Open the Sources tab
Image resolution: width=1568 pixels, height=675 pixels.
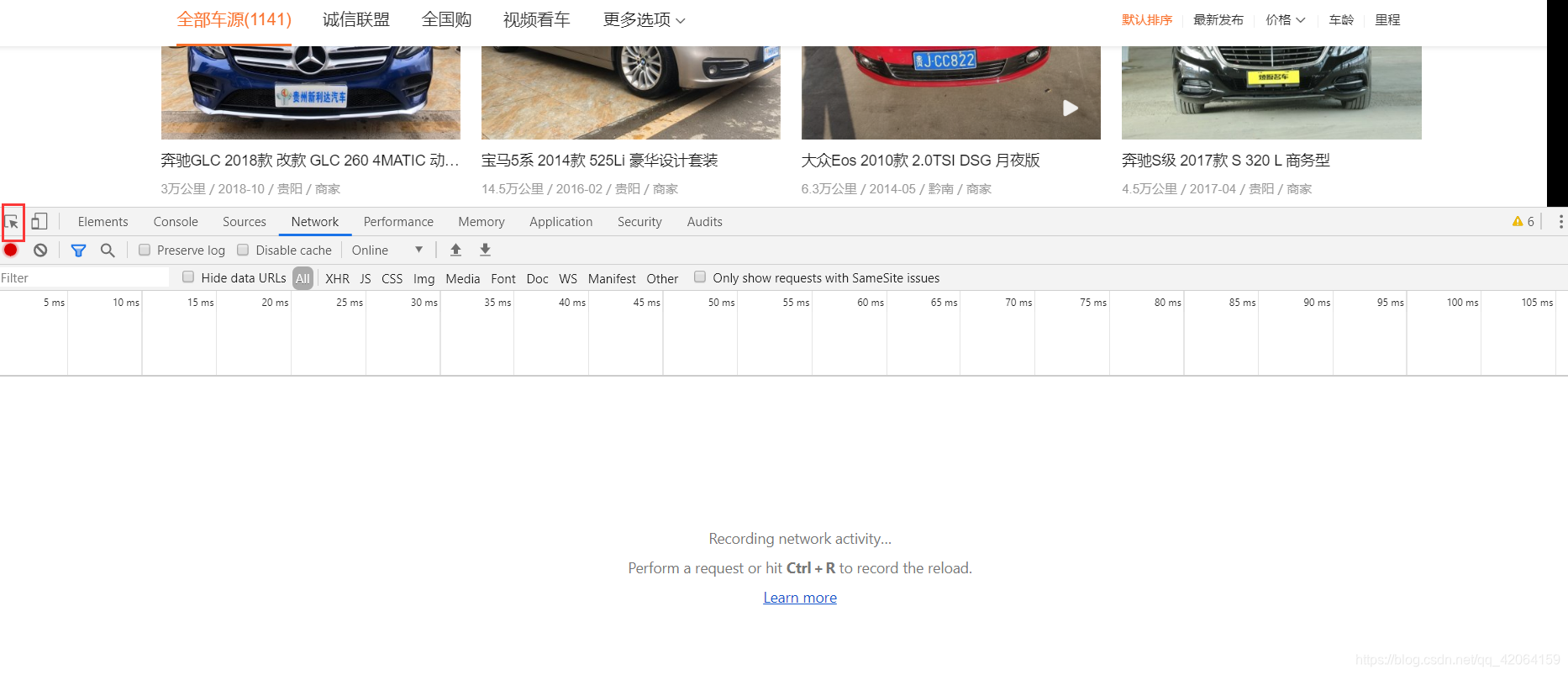tap(245, 221)
